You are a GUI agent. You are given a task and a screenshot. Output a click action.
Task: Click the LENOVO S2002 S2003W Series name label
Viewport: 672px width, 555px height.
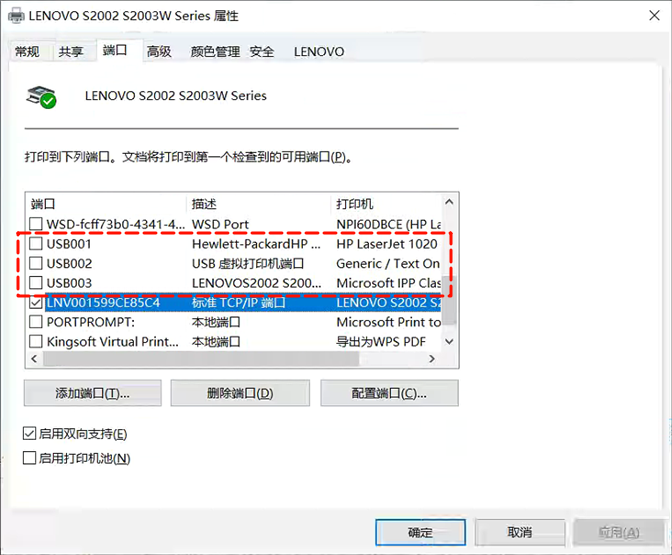point(176,96)
